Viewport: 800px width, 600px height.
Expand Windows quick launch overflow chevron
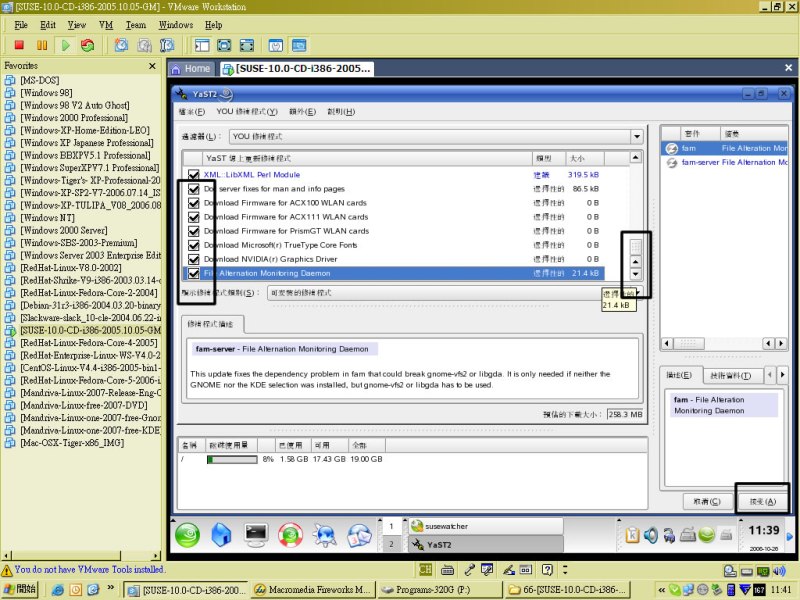pyautogui.click(x=110, y=588)
